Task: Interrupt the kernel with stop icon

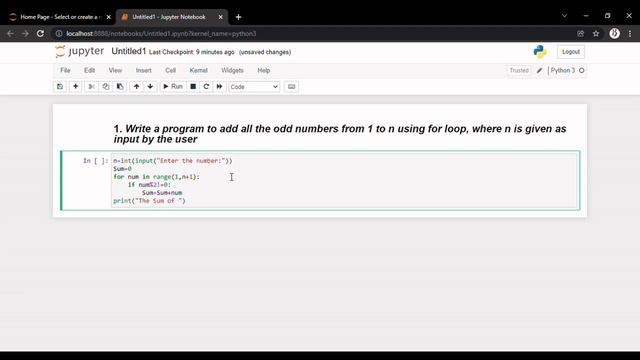Action: pyautogui.click(x=193, y=87)
